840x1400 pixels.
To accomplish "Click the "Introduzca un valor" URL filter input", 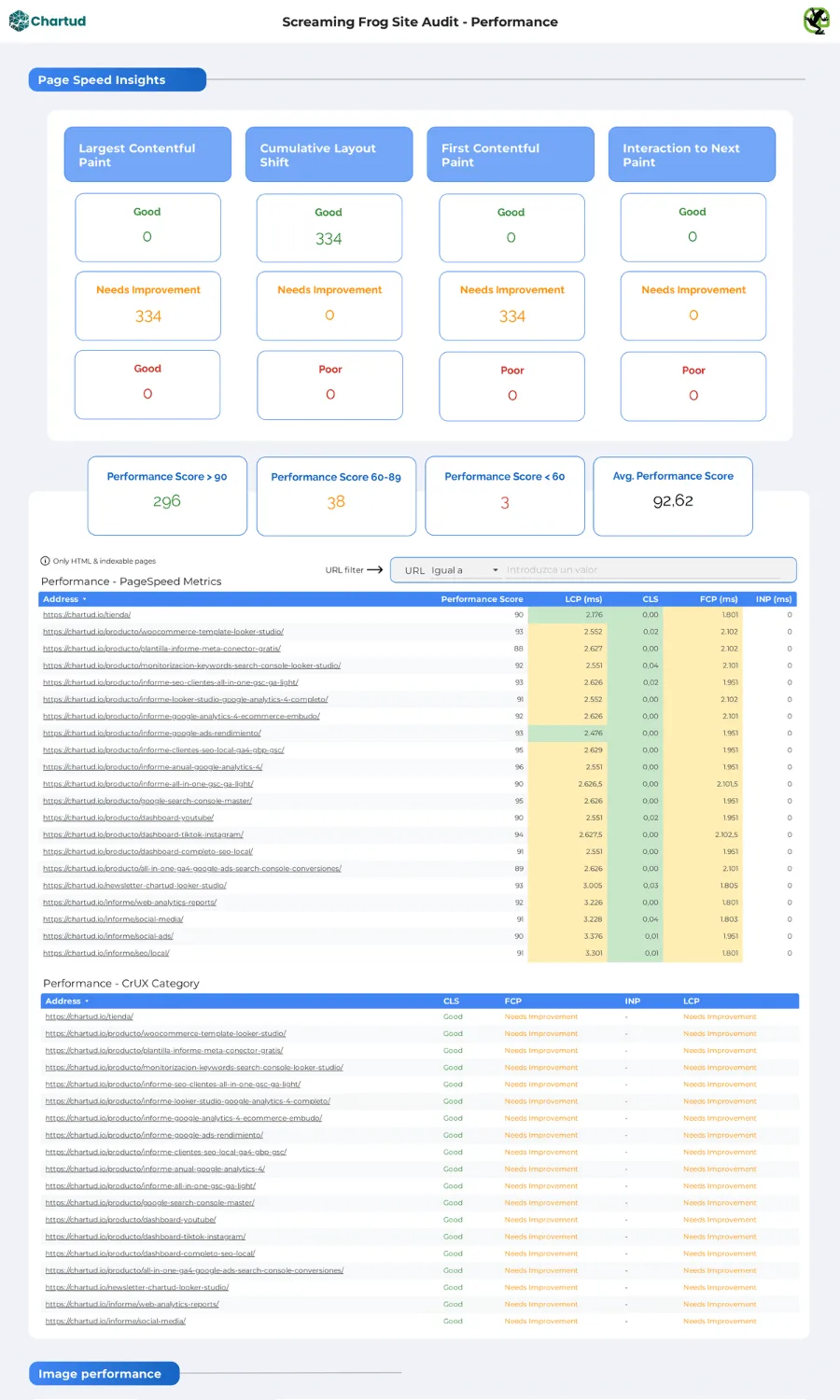I will 644,570.
